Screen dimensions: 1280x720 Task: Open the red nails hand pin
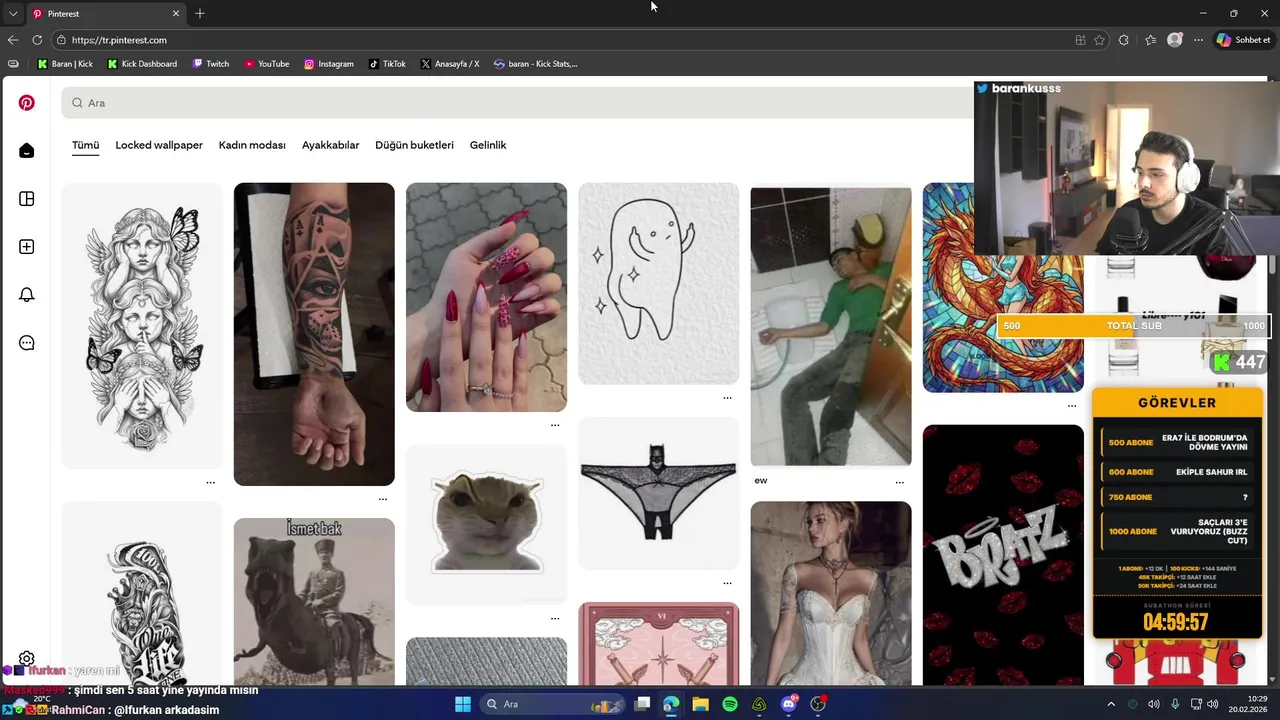pos(486,297)
